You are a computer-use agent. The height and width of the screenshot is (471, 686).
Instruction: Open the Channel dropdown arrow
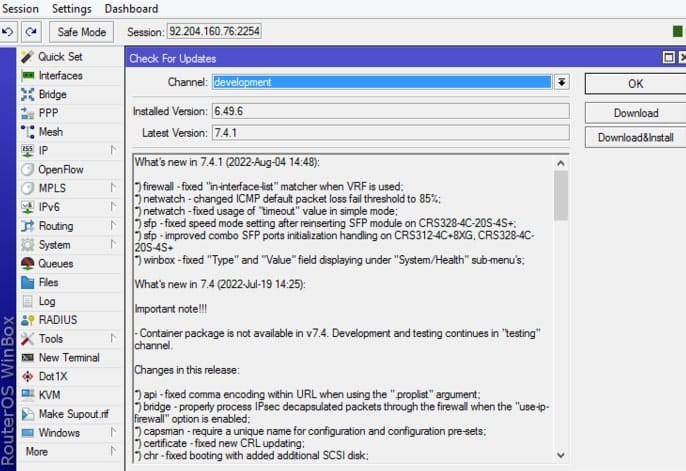click(x=561, y=83)
